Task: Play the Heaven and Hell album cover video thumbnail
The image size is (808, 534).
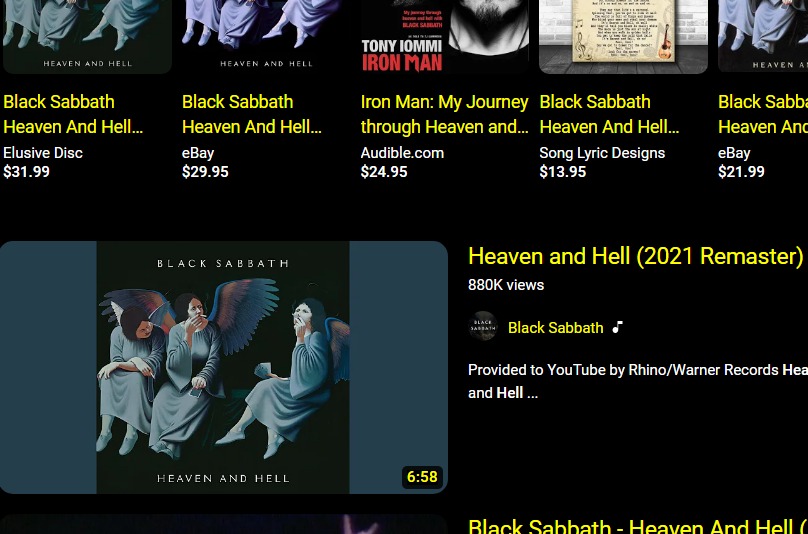Action: pos(224,367)
